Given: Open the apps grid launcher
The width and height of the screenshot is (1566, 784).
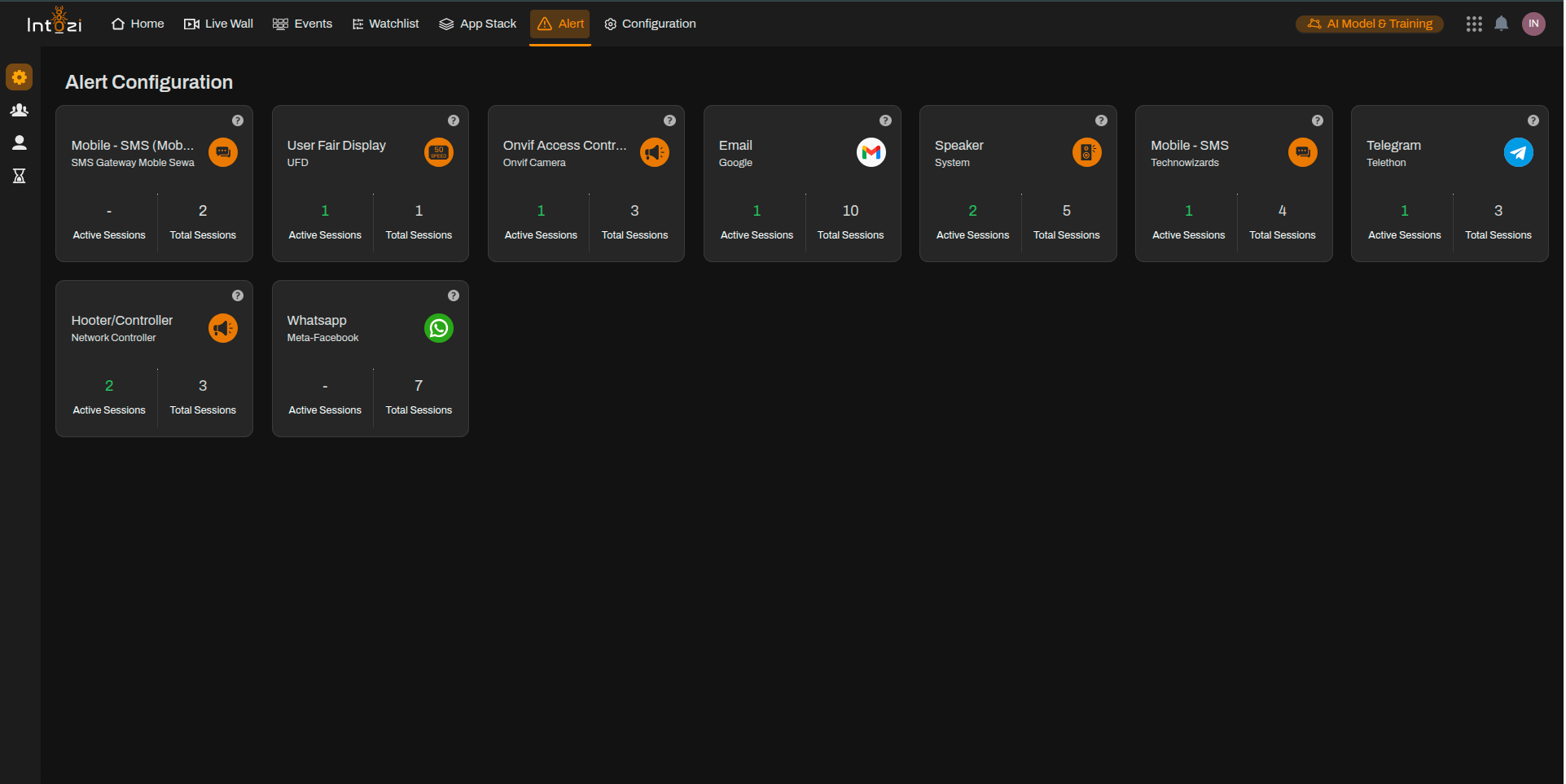Looking at the screenshot, I should click(1474, 24).
